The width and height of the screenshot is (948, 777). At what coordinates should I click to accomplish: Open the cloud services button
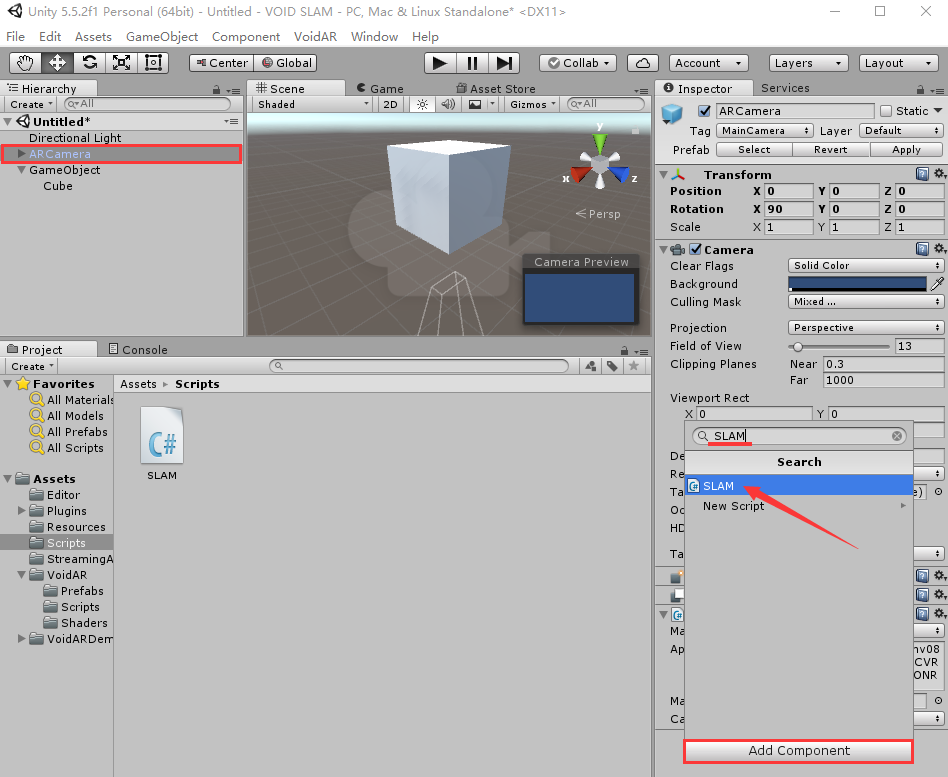click(x=643, y=63)
